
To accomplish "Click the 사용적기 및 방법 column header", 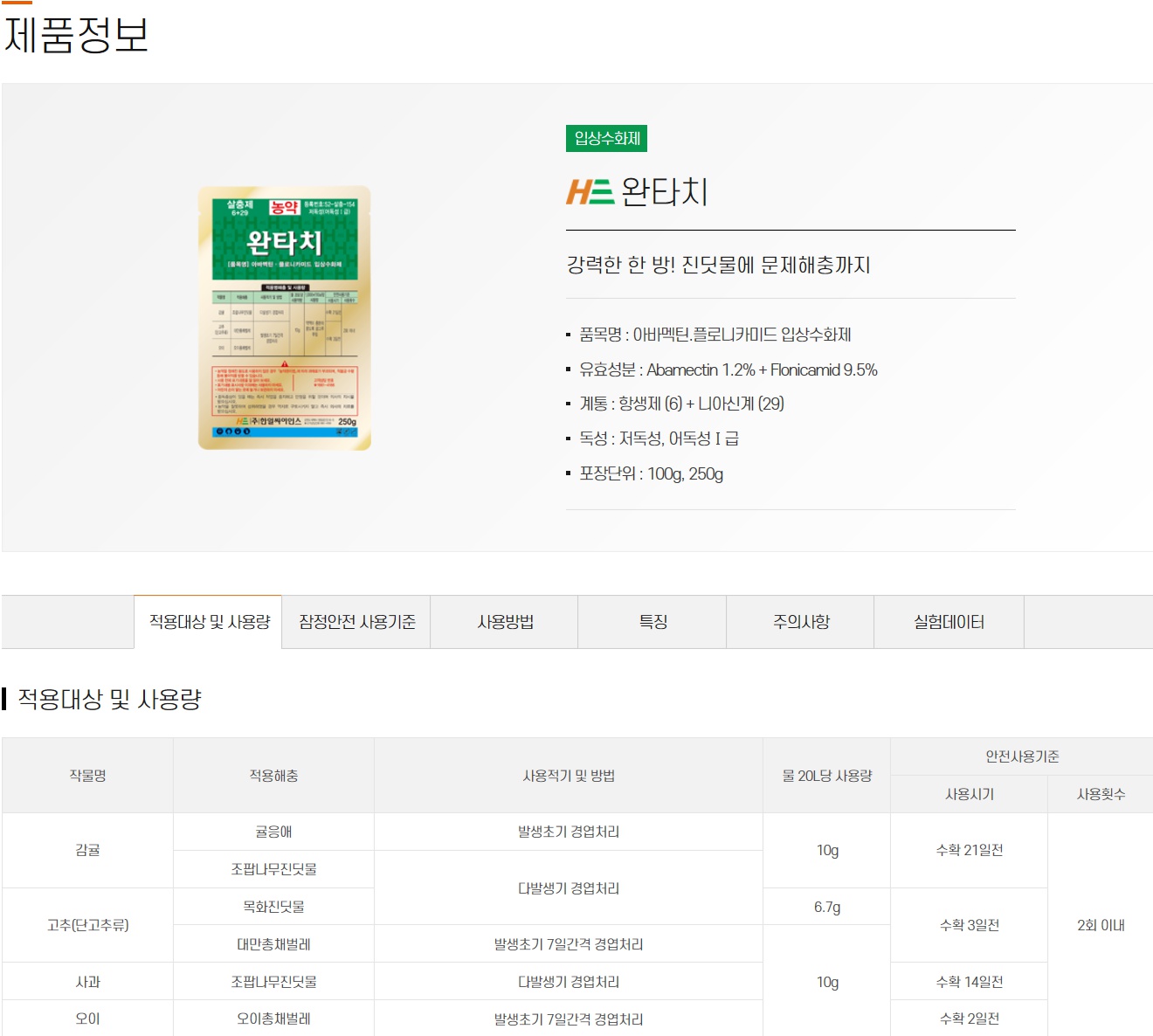I will [x=569, y=776].
